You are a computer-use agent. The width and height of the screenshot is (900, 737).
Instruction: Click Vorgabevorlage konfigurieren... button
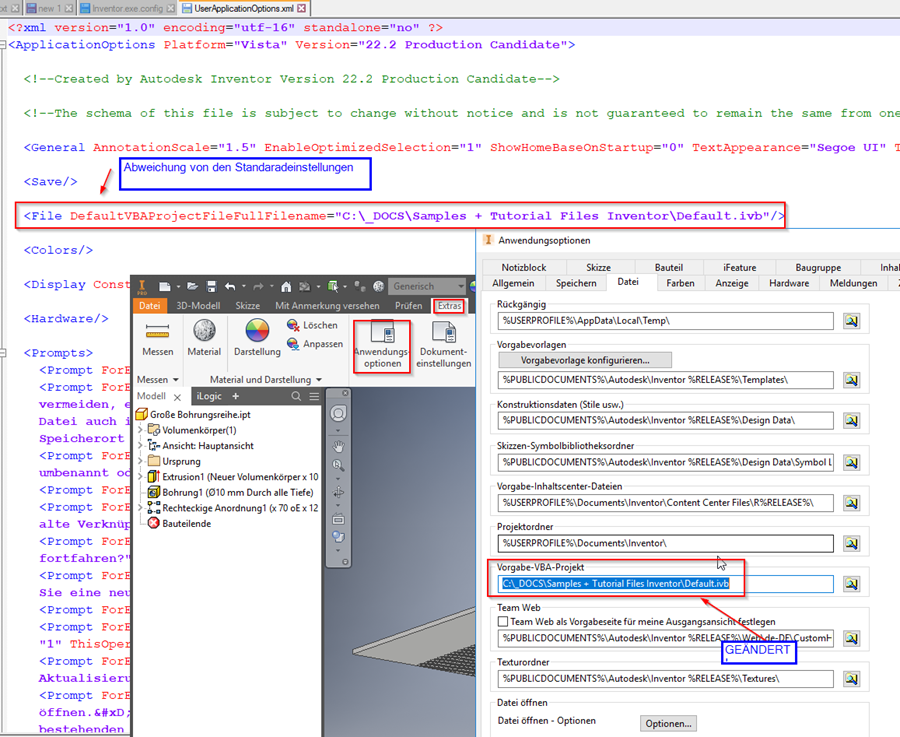[585, 360]
